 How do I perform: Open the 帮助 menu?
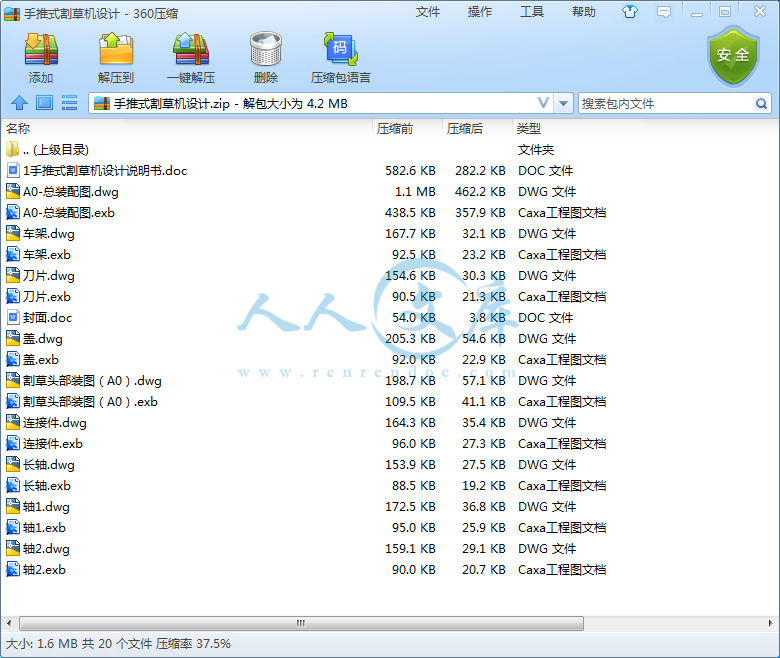pyautogui.click(x=584, y=11)
